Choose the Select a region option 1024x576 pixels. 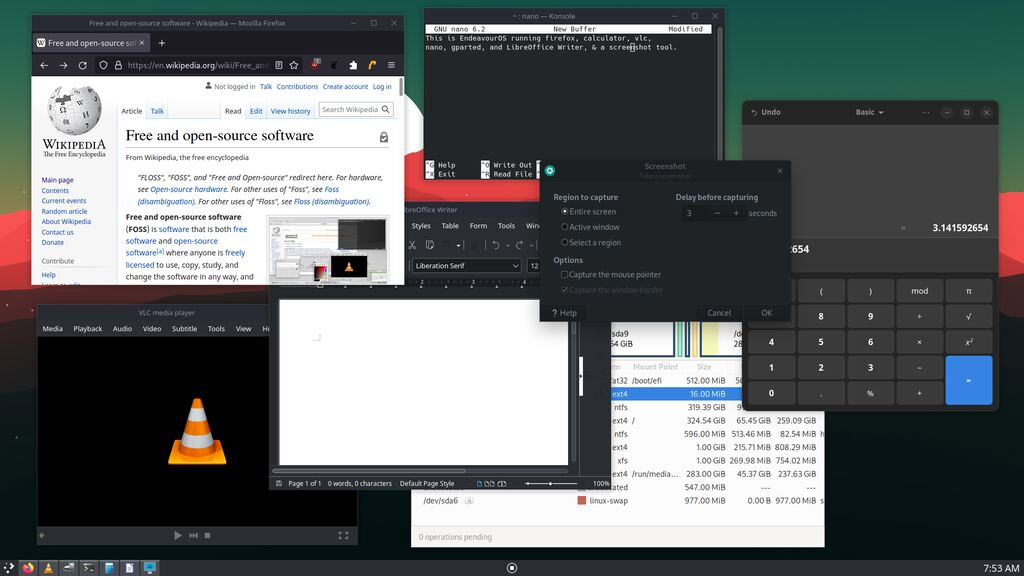[565, 242]
